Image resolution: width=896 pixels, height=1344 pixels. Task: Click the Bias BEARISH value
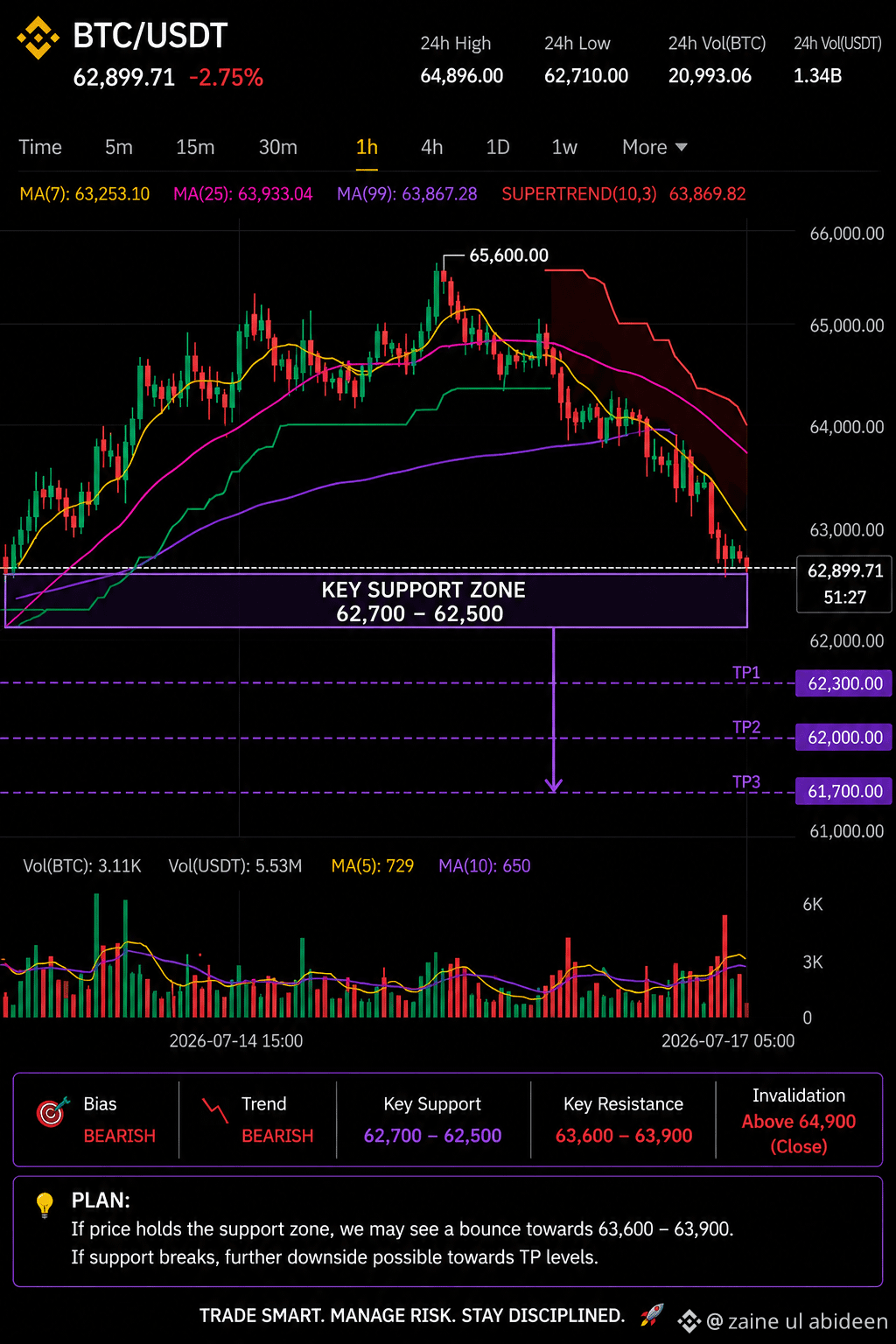click(120, 1136)
